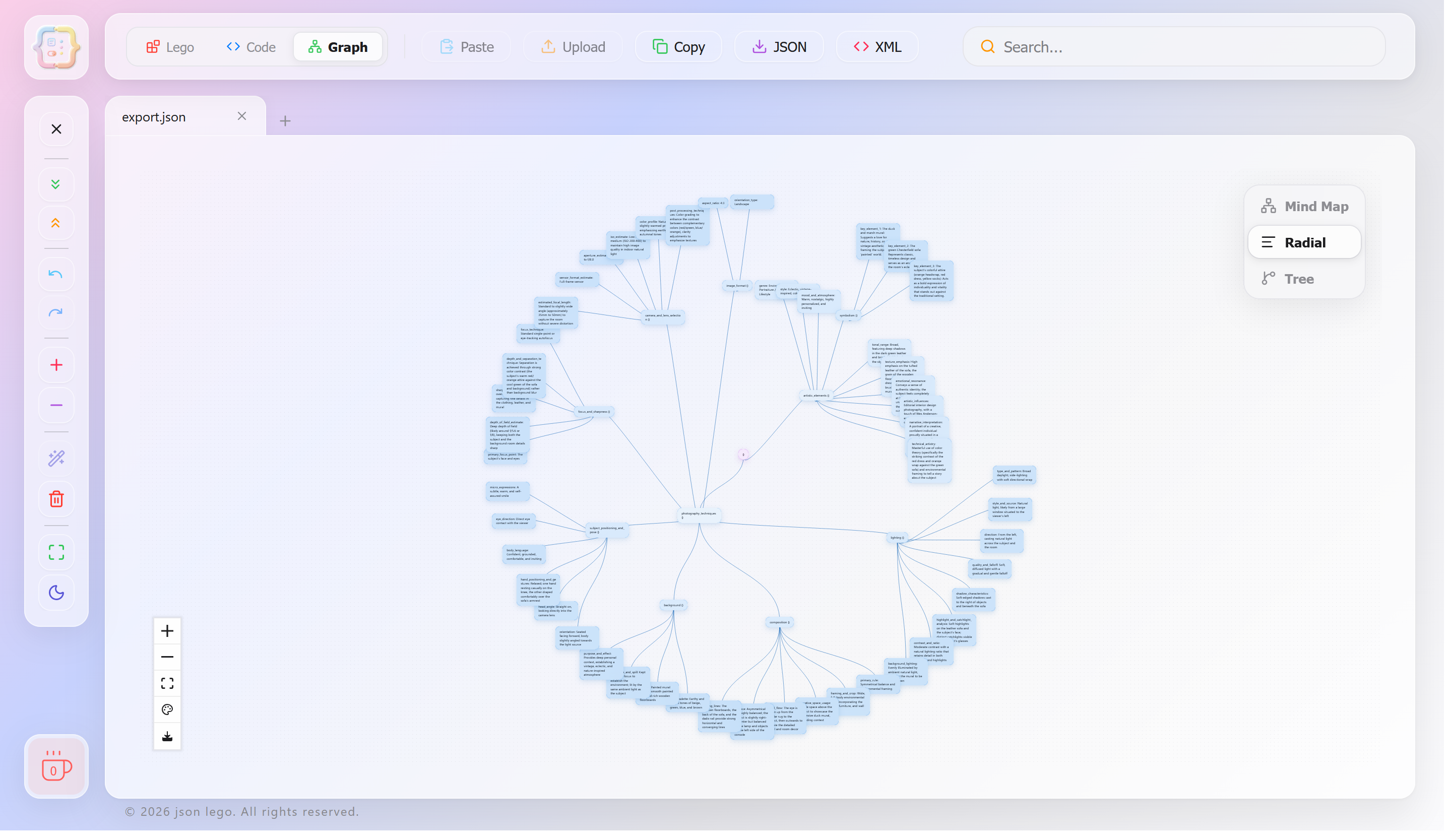1449x840 pixels.
Task: Select the Graph view tab
Action: 339,47
